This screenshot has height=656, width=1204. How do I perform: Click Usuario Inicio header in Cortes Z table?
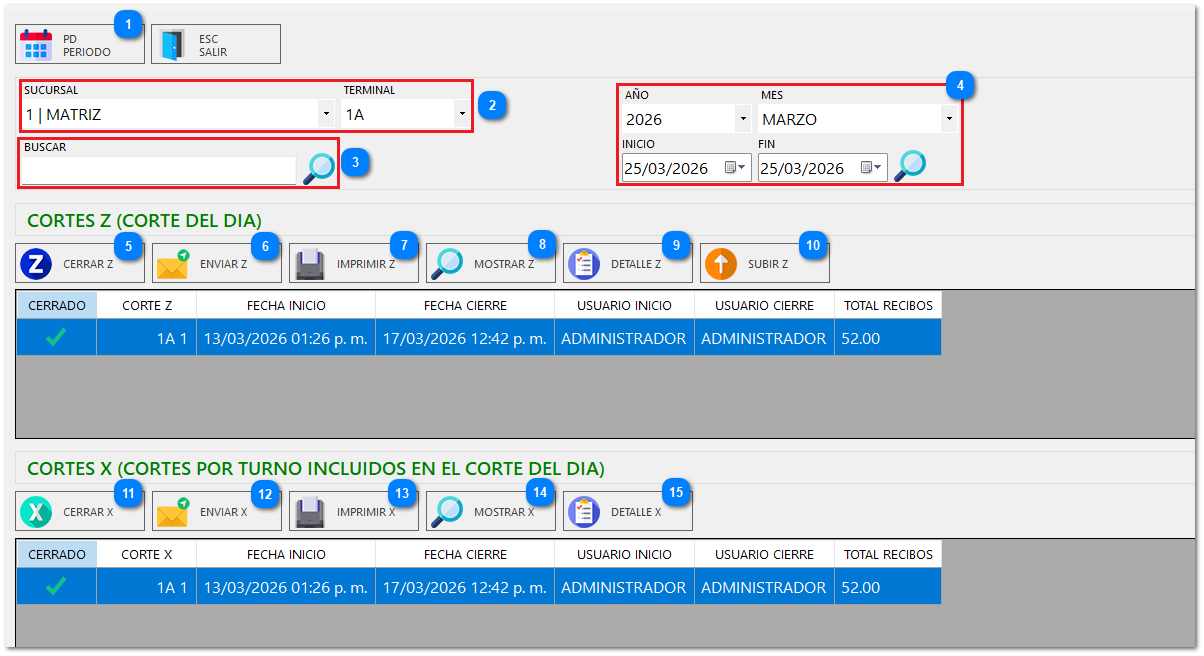(624, 305)
